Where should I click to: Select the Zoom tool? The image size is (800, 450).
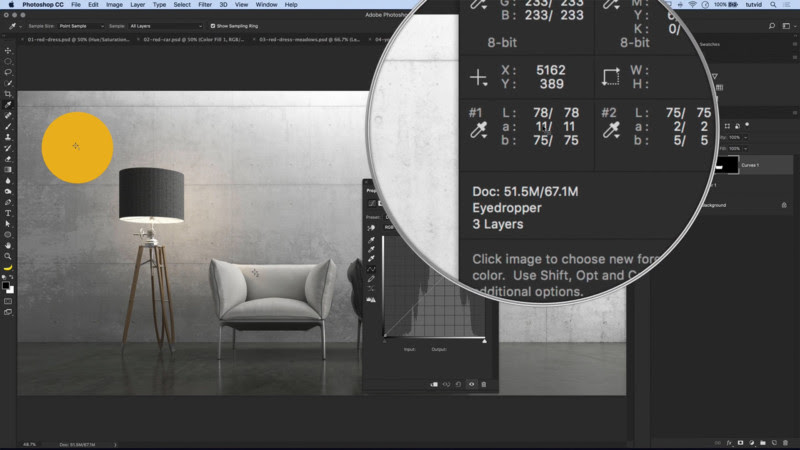(8, 256)
